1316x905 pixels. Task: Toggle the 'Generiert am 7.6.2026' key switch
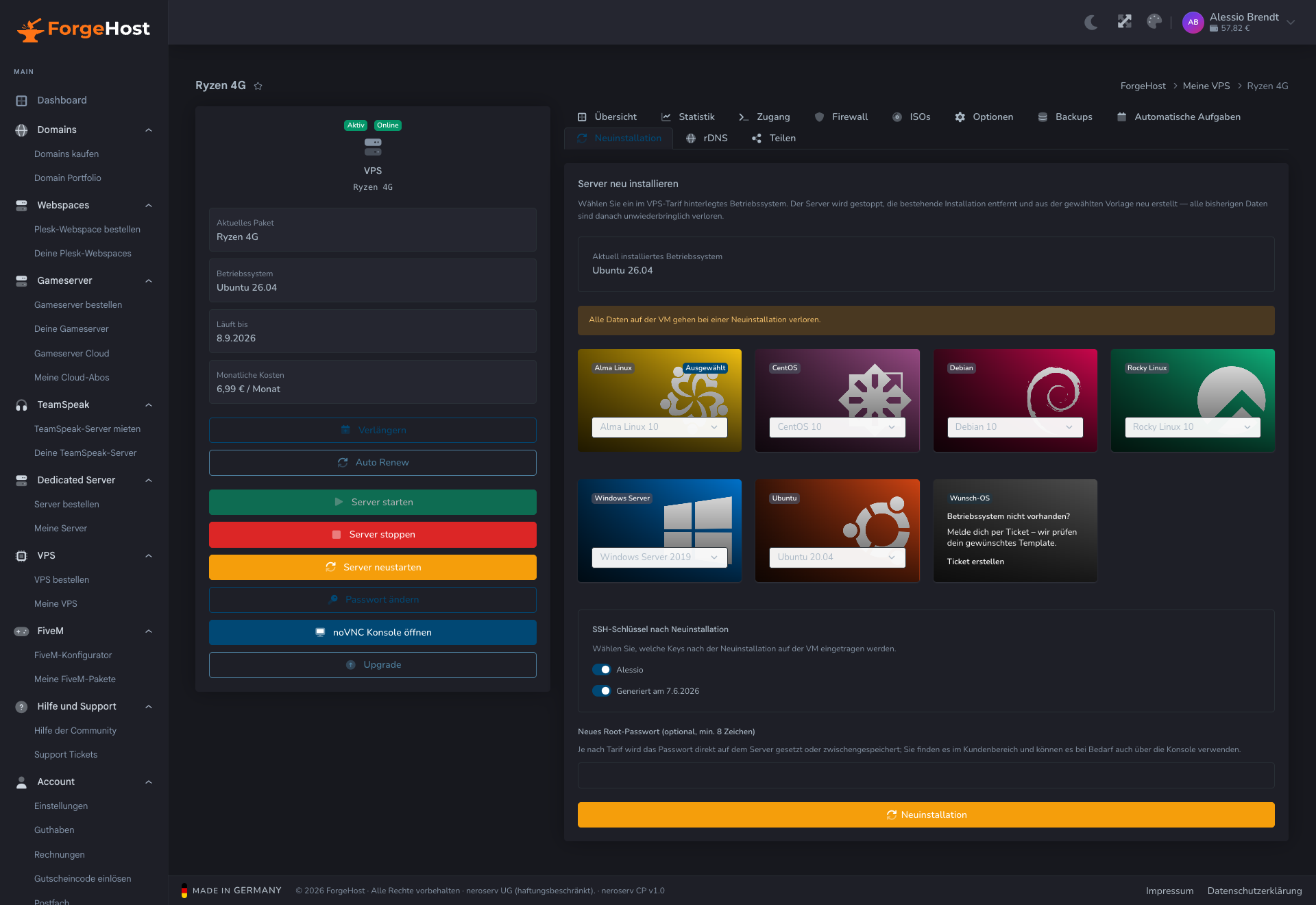tap(602, 691)
